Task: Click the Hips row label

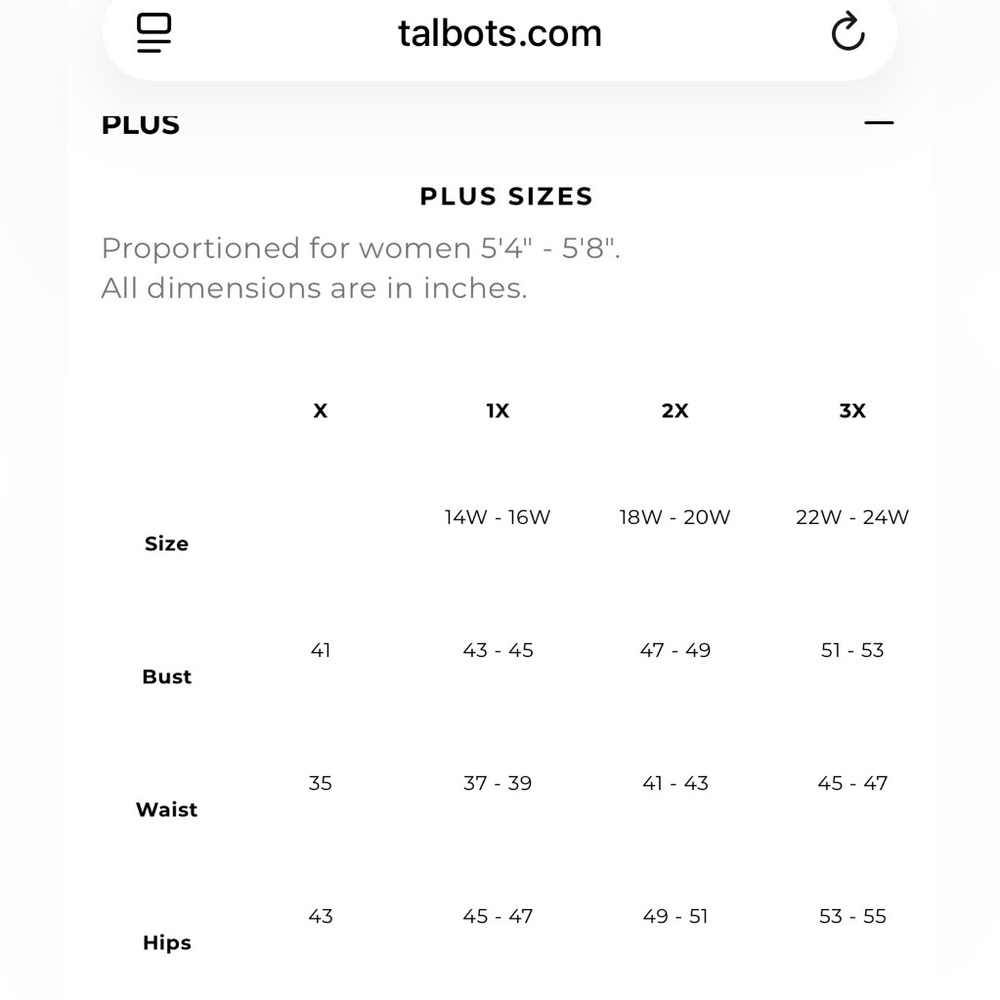Action: [166, 943]
